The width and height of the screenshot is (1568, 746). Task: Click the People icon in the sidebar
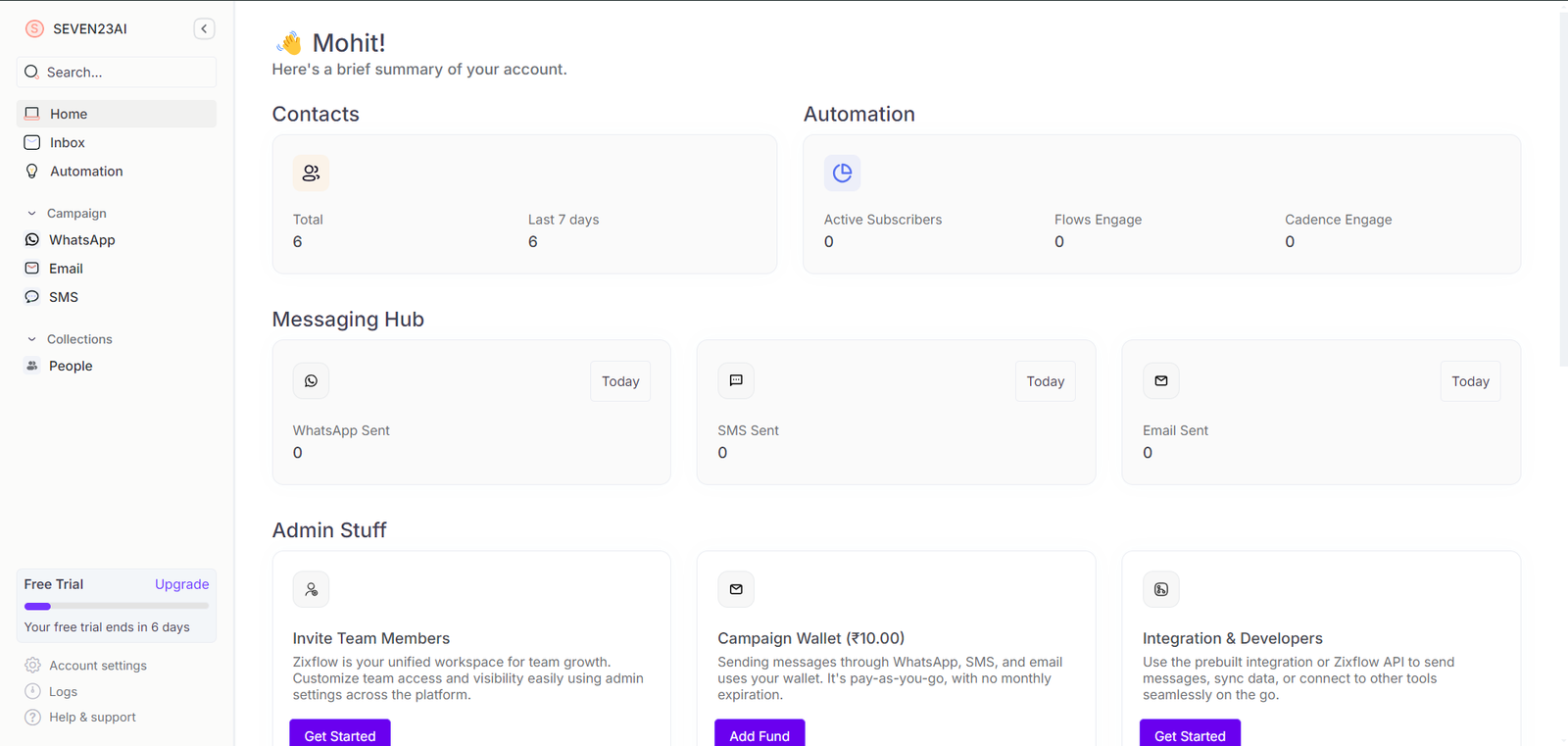pos(32,366)
